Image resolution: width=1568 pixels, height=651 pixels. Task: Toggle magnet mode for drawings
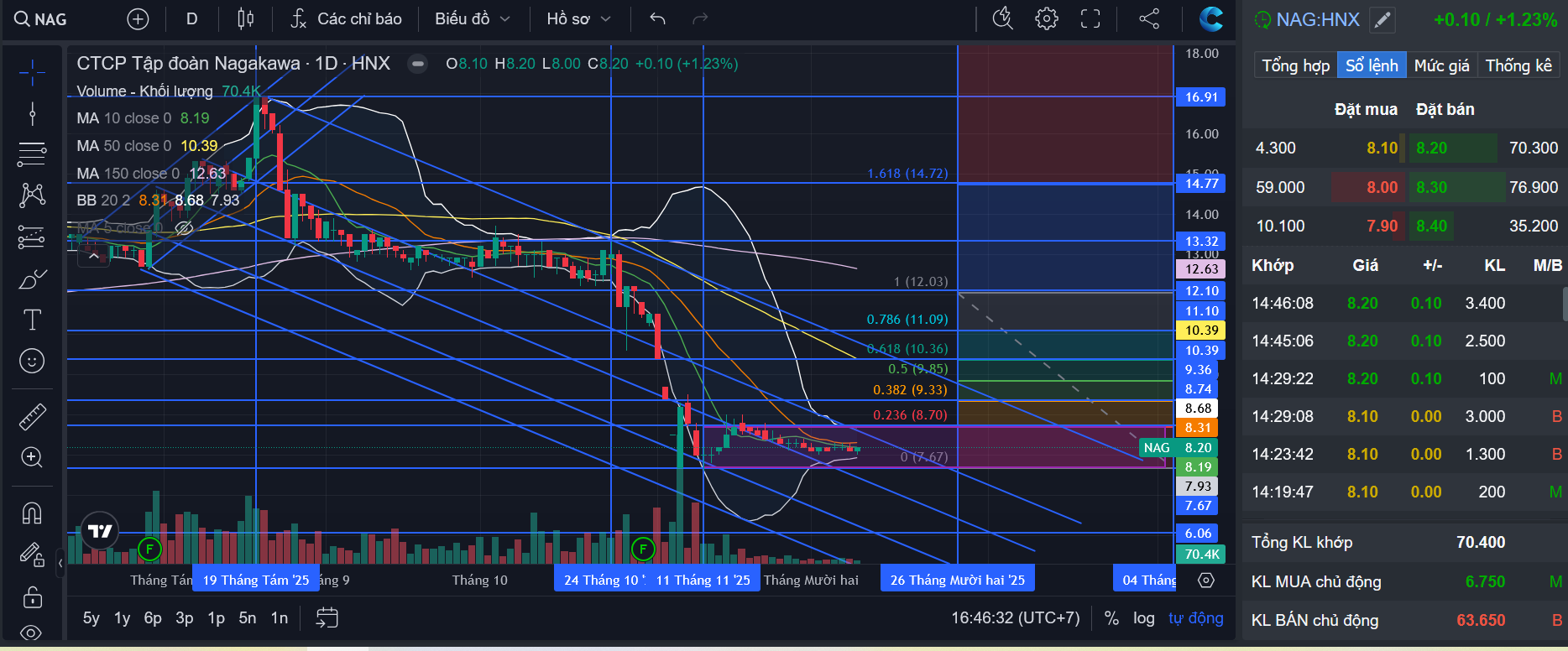pos(32,513)
